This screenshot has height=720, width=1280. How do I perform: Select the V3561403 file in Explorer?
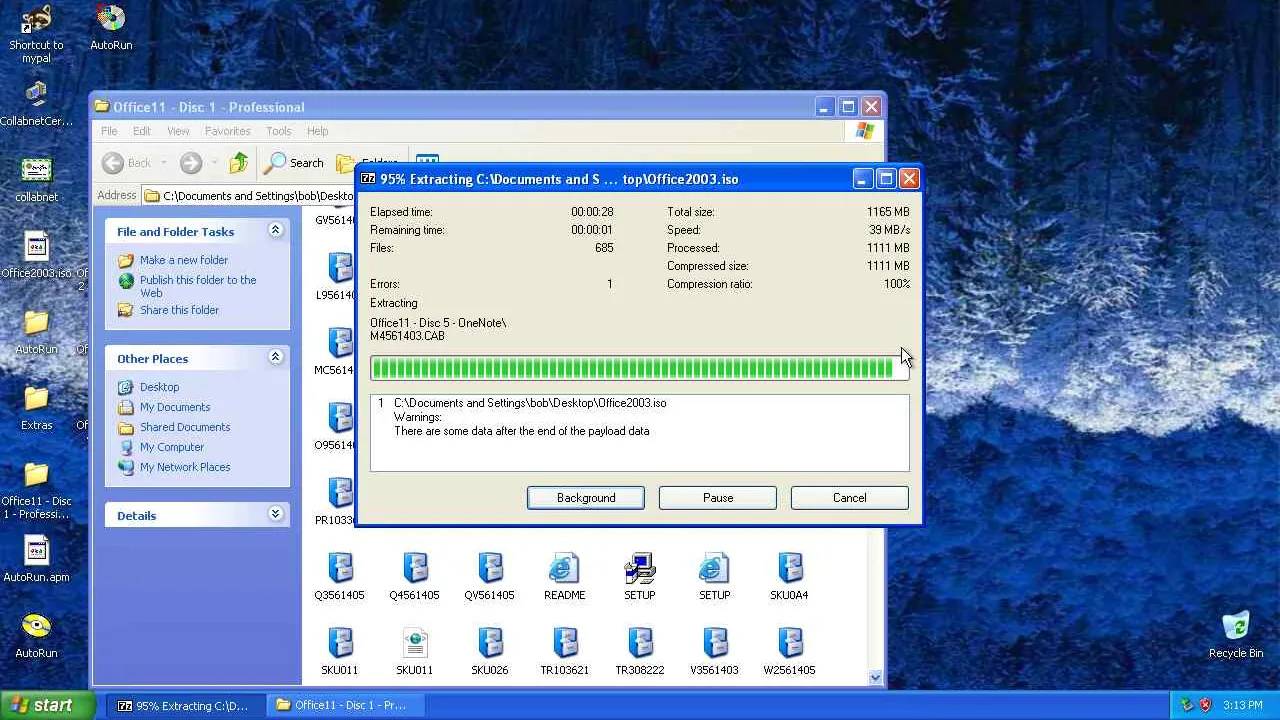pos(714,653)
